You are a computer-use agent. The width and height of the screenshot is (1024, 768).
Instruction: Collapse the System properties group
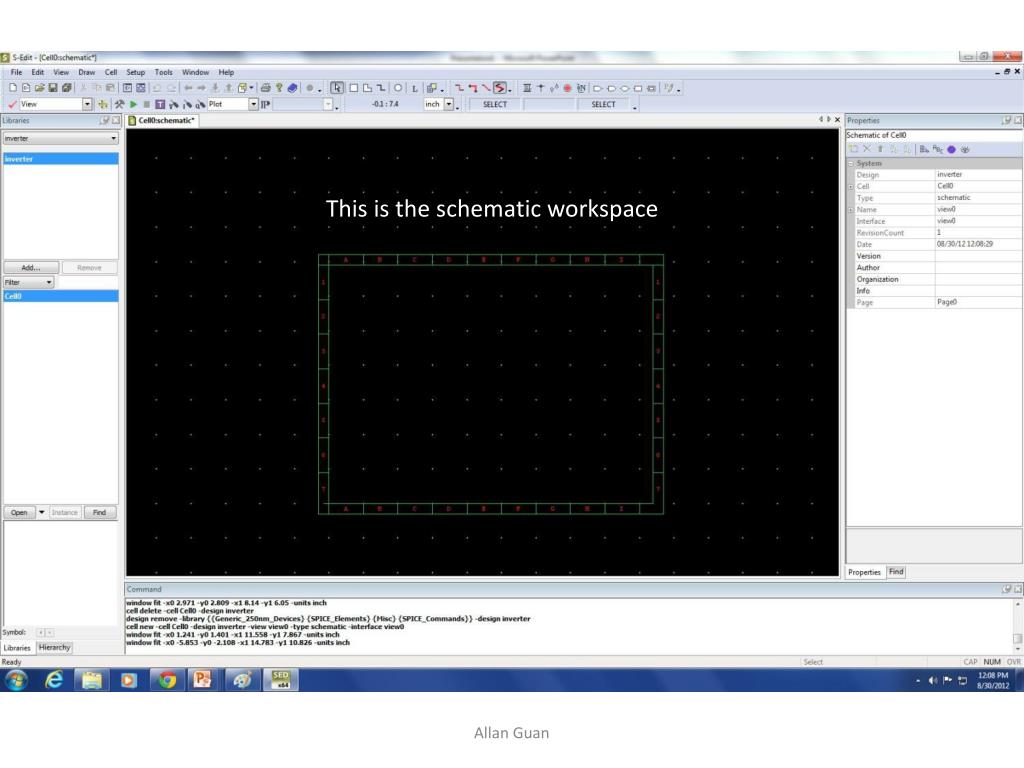click(851, 163)
